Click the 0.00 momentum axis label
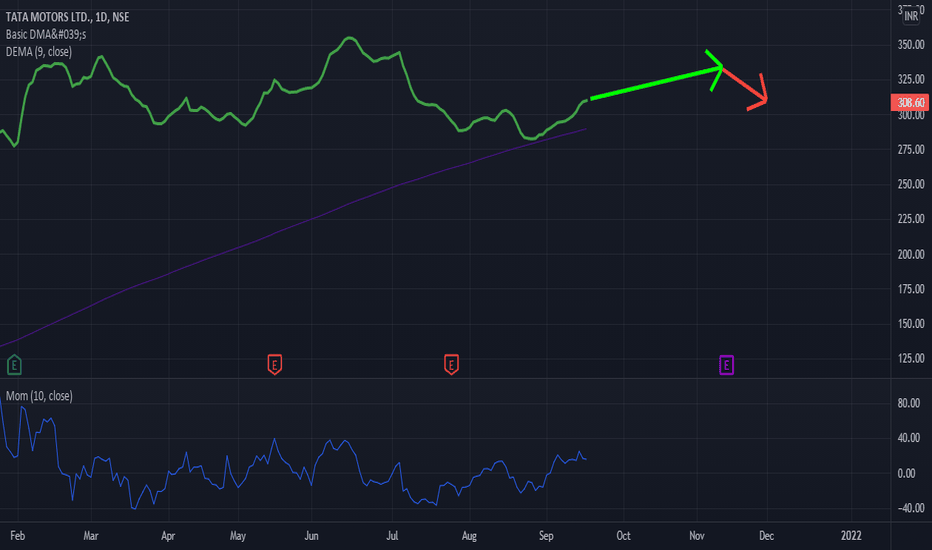This screenshot has height=550, width=932. coord(906,473)
